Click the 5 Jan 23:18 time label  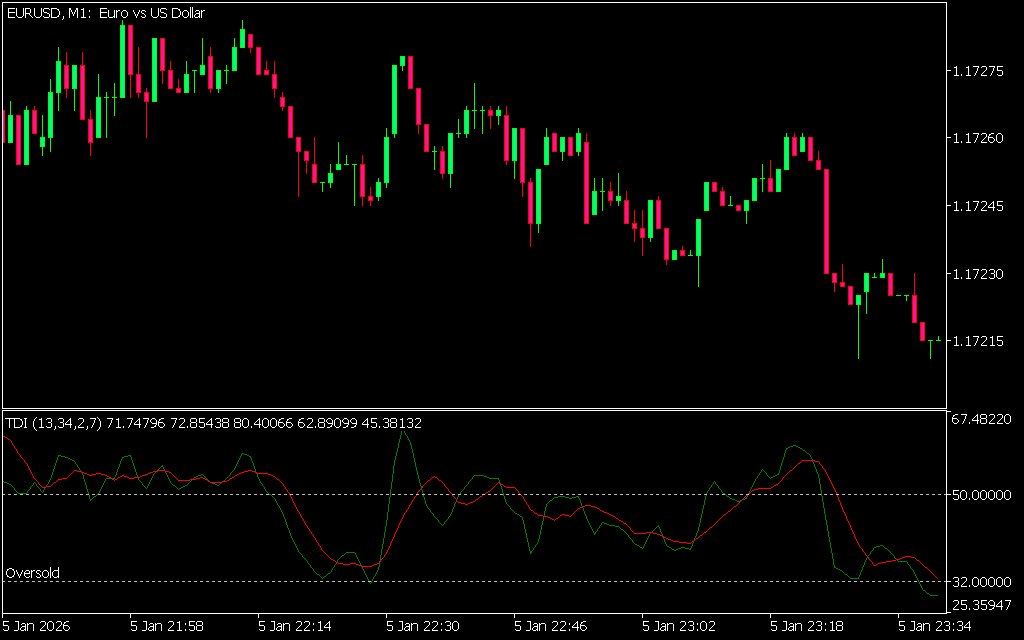pos(808,626)
